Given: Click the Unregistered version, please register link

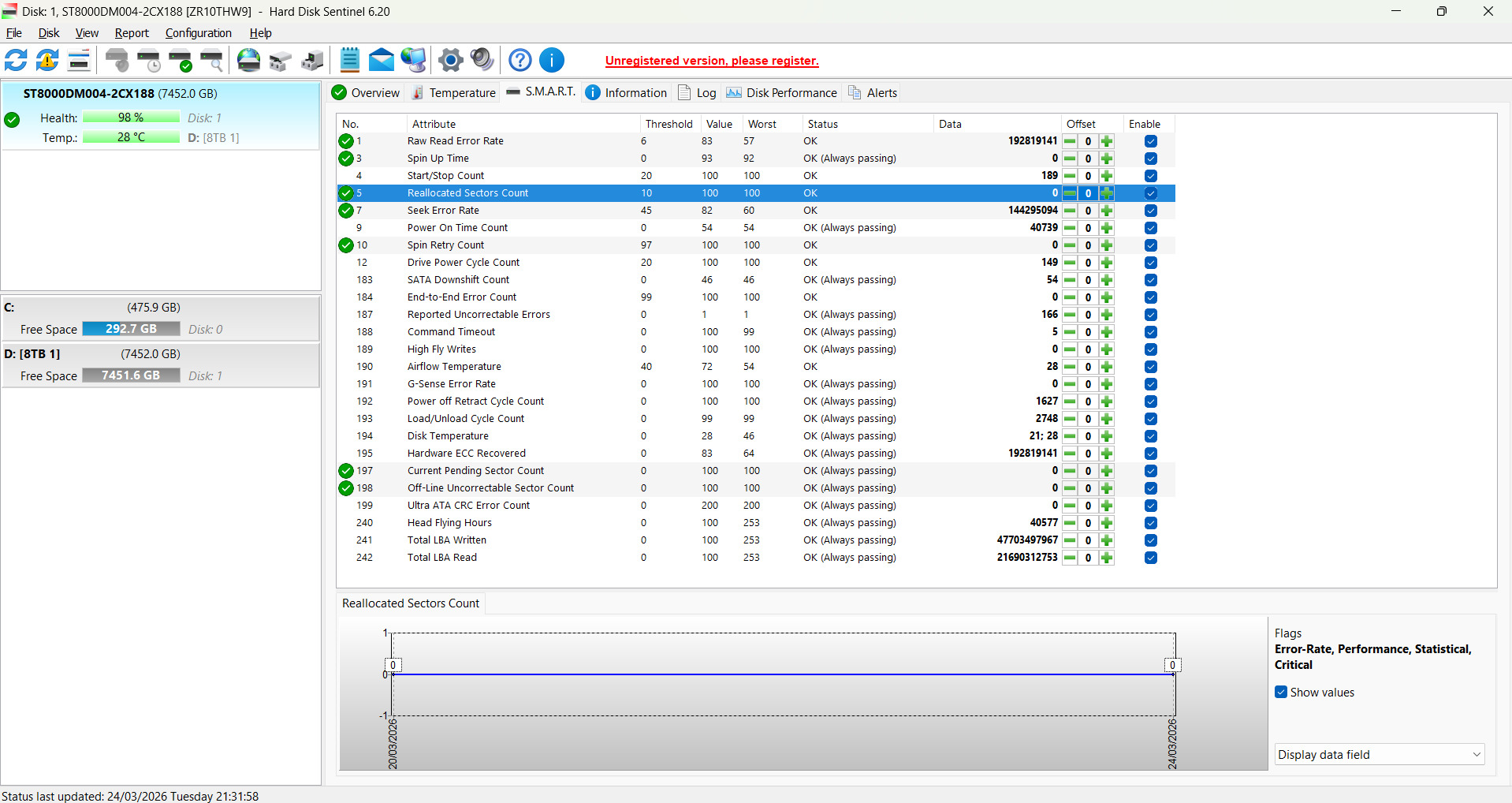Looking at the screenshot, I should pos(711,61).
